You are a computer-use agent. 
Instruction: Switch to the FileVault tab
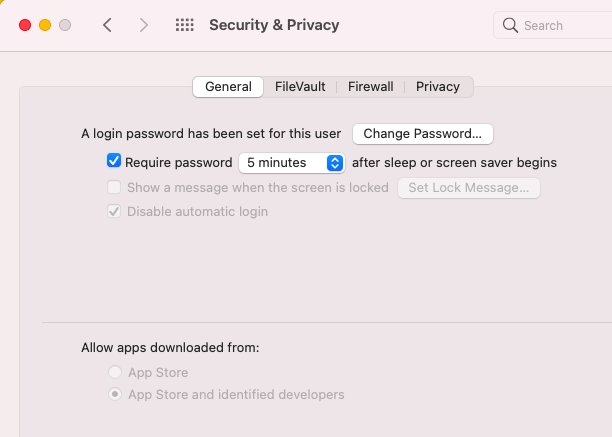click(x=300, y=87)
